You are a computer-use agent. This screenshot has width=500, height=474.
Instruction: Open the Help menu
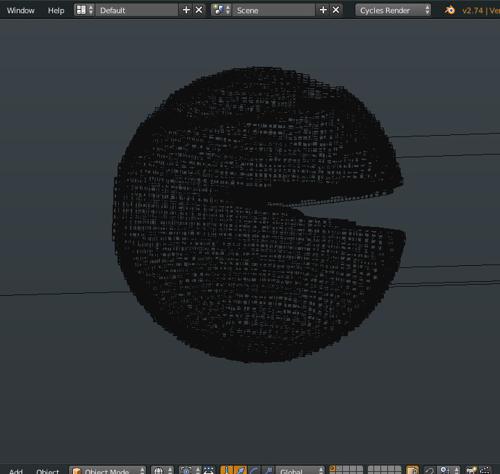tap(56, 10)
